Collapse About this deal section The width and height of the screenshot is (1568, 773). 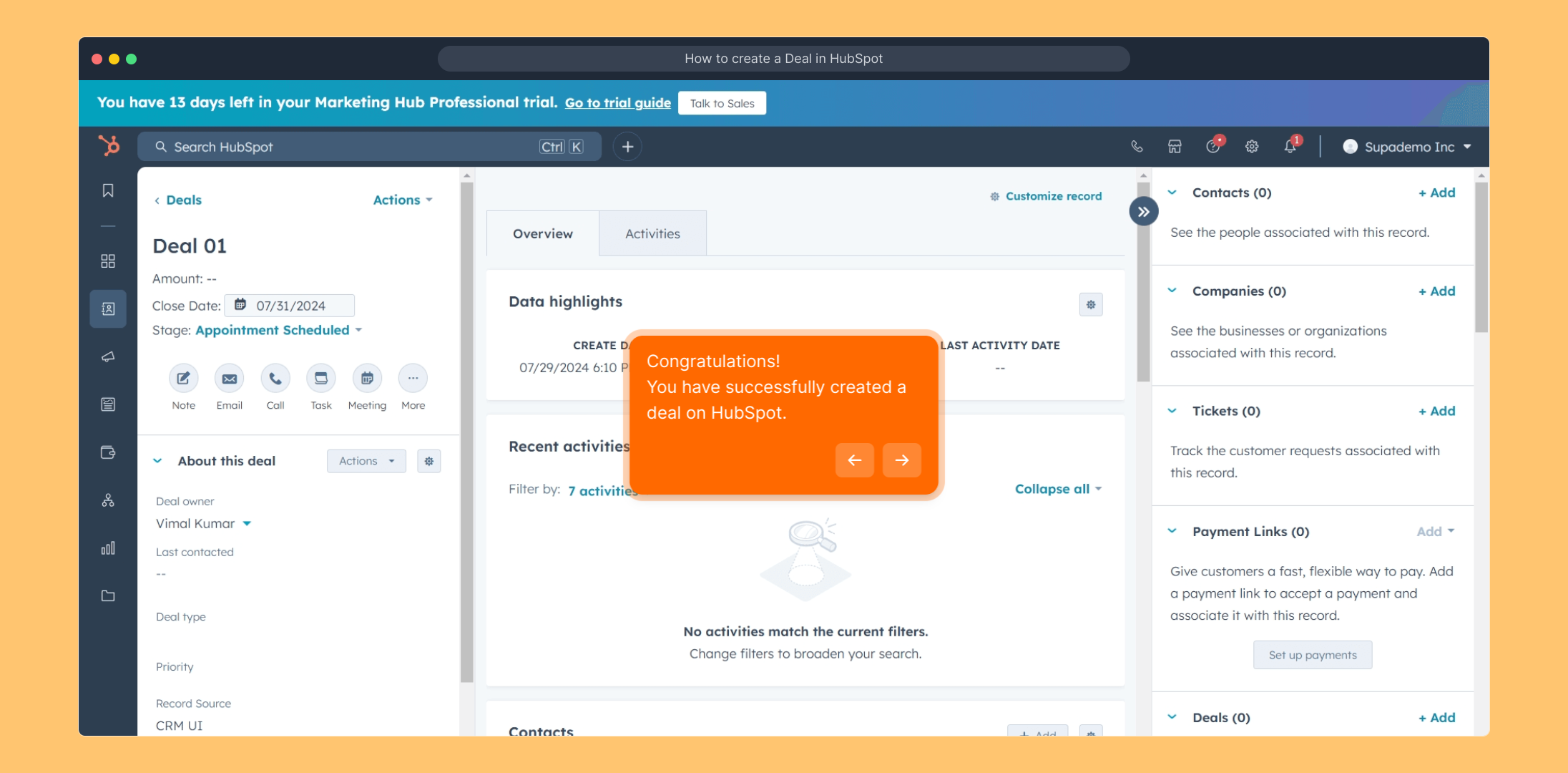(158, 461)
